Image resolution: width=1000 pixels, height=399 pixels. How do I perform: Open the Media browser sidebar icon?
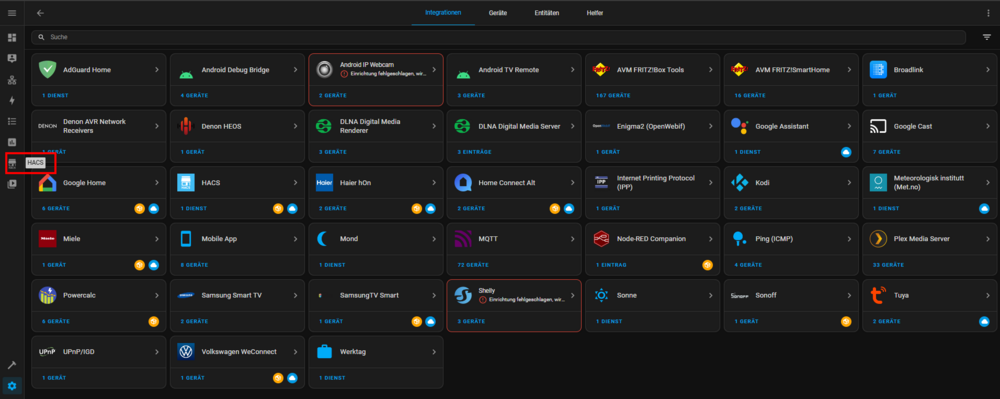11,184
